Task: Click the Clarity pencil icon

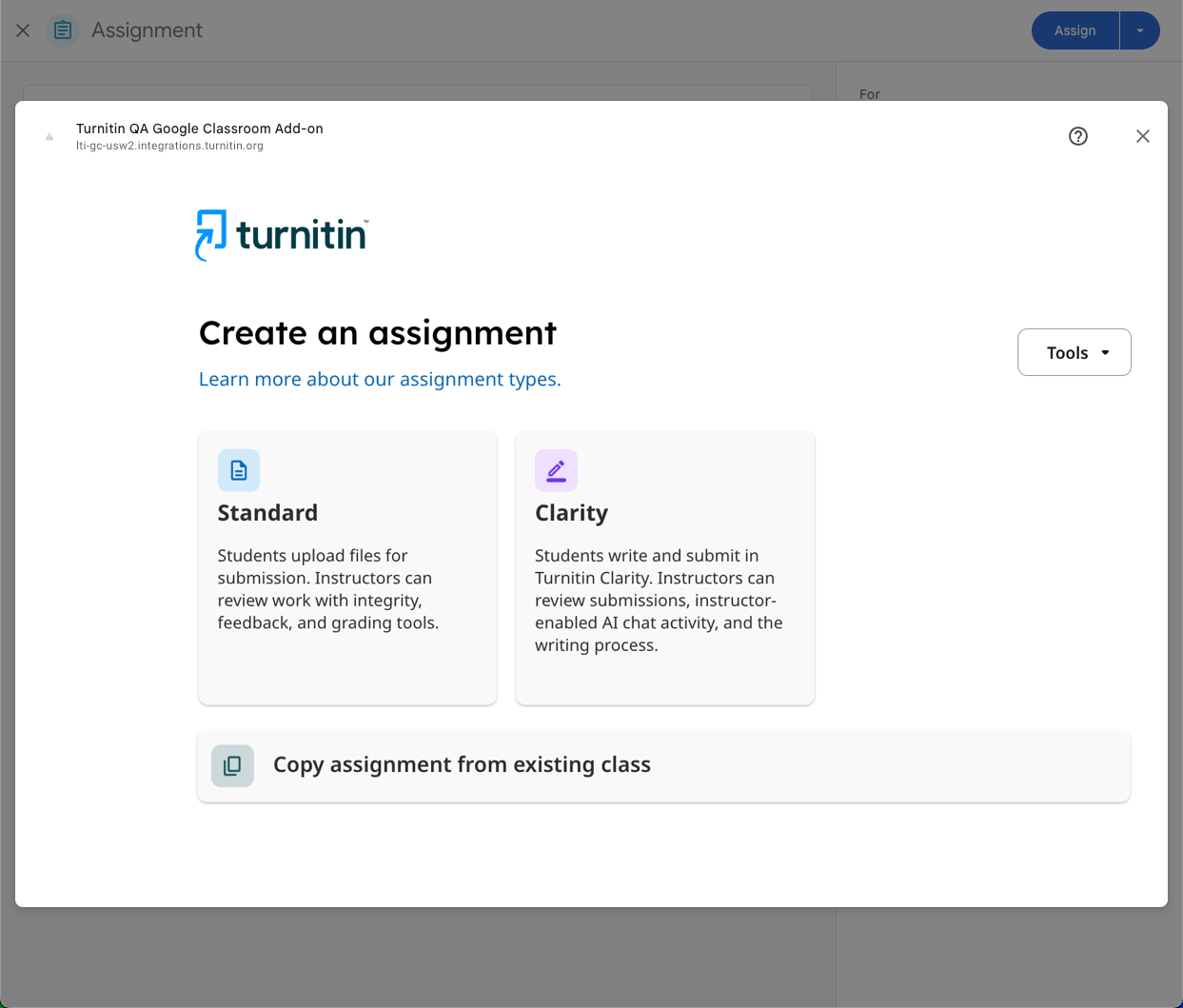Action: (x=556, y=470)
